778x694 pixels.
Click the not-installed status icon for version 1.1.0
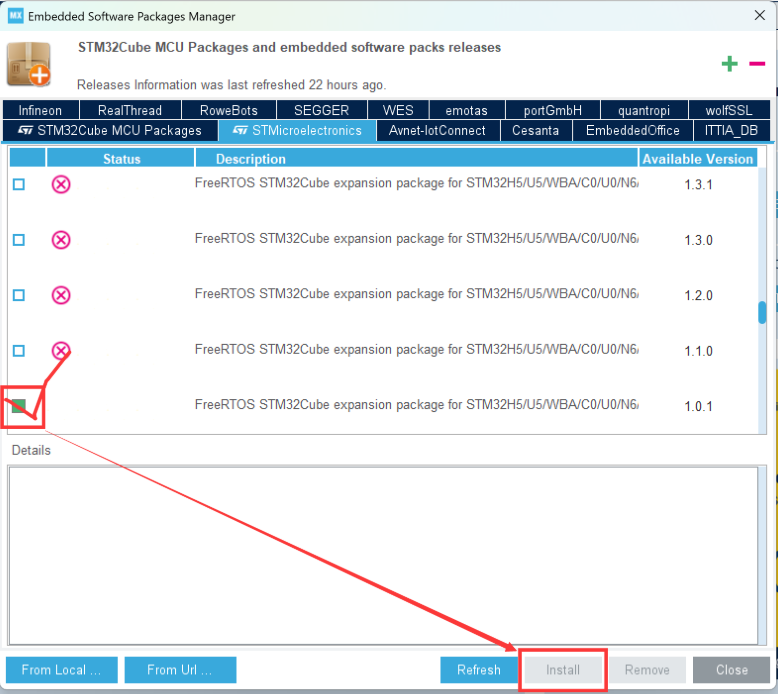tap(61, 351)
